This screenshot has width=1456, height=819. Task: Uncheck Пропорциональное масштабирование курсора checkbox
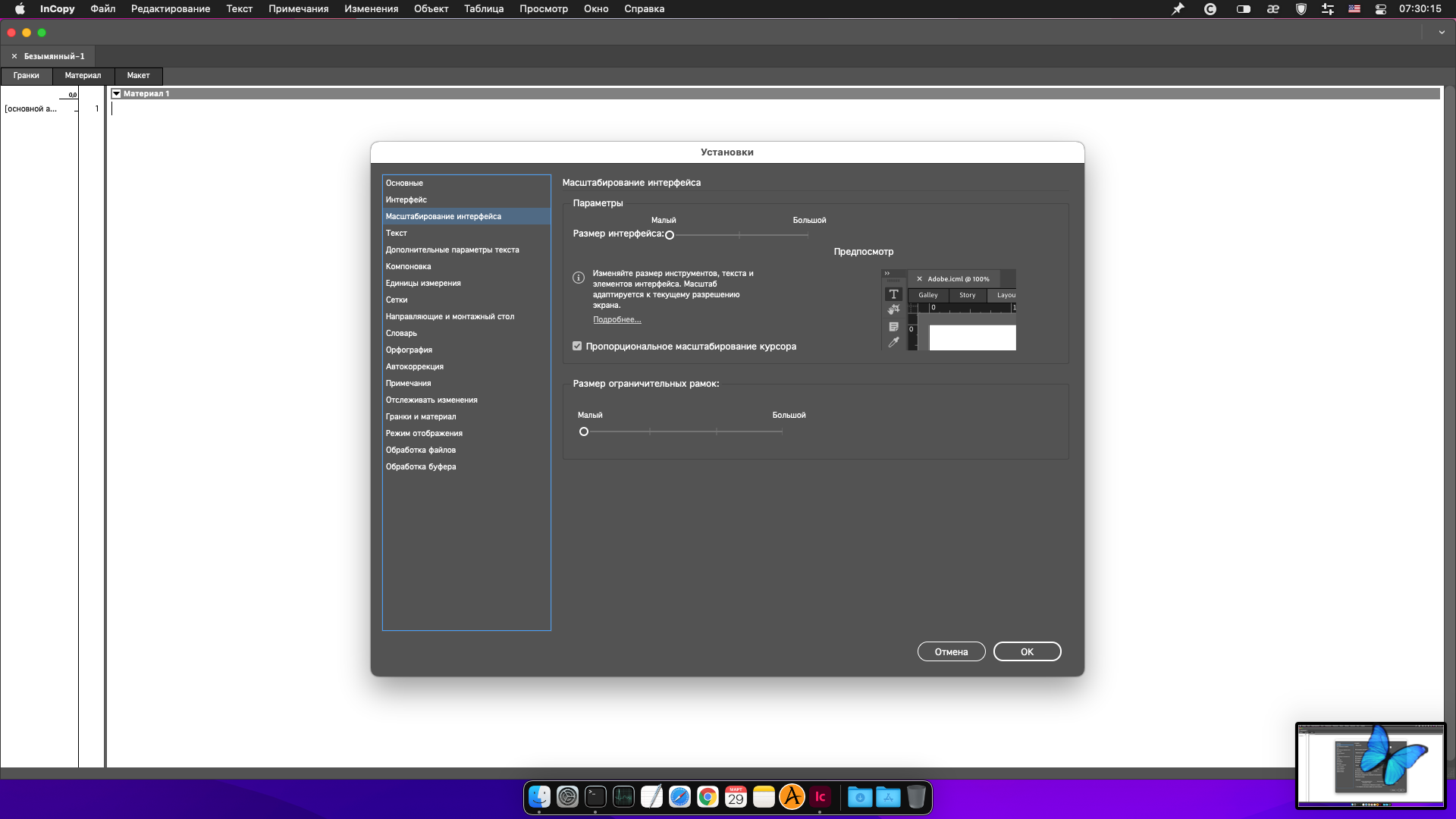[577, 347]
